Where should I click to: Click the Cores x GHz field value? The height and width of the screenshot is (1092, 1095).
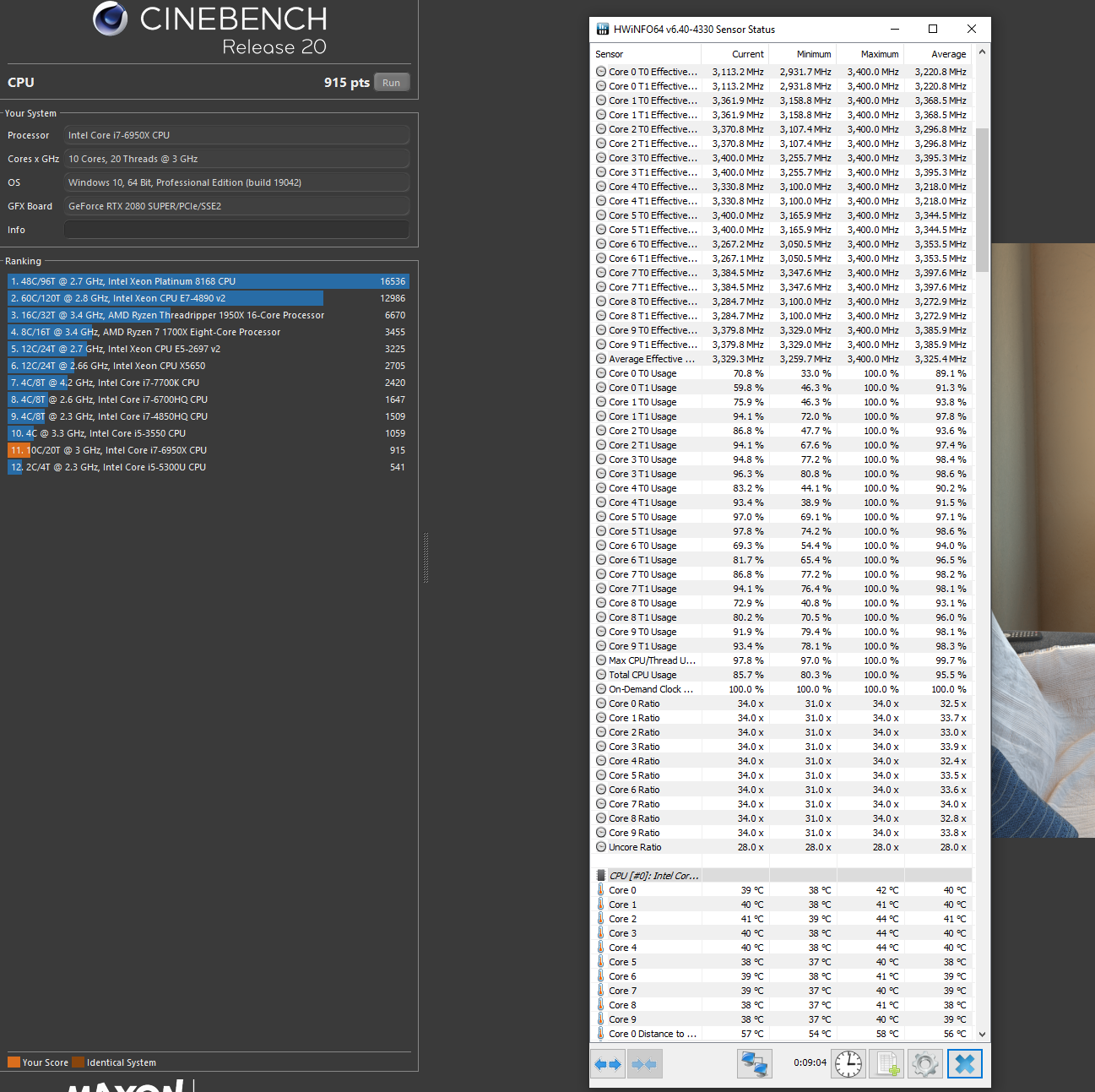tap(237, 159)
